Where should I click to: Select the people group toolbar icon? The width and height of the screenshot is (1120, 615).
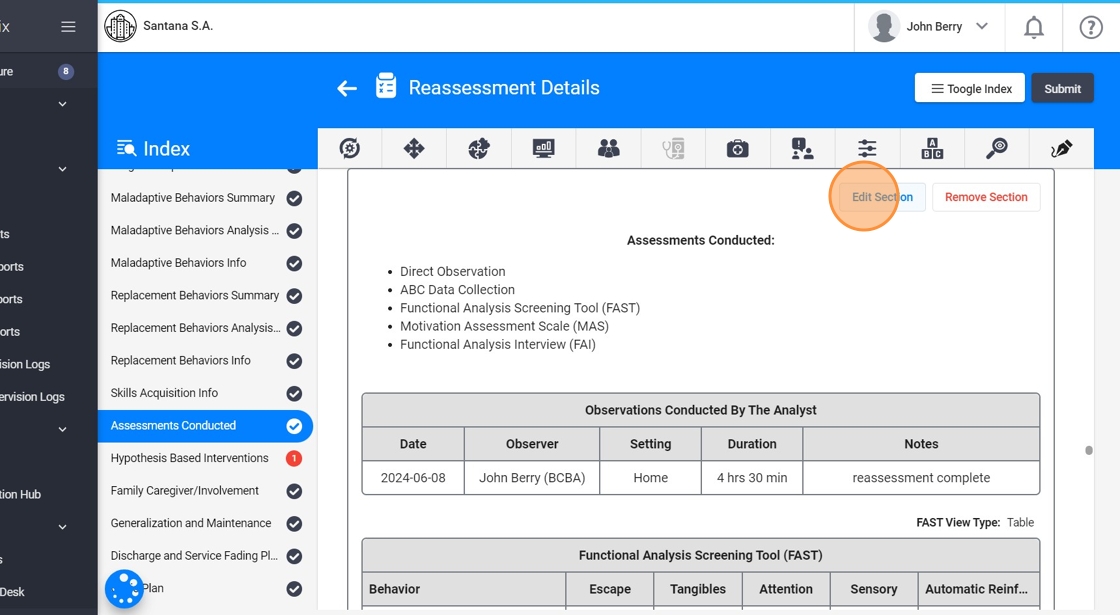click(x=609, y=149)
